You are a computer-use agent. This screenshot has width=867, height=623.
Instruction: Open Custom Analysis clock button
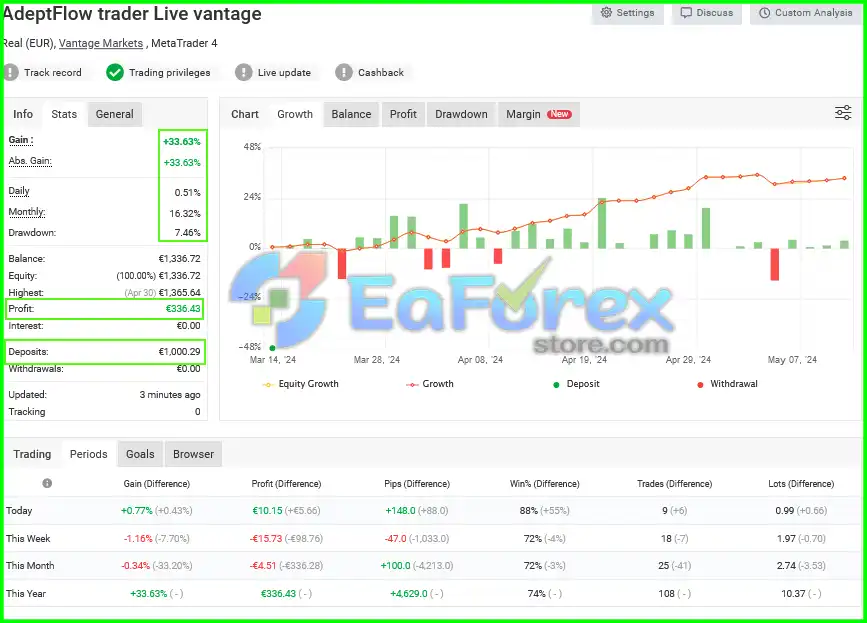pyautogui.click(x=806, y=13)
